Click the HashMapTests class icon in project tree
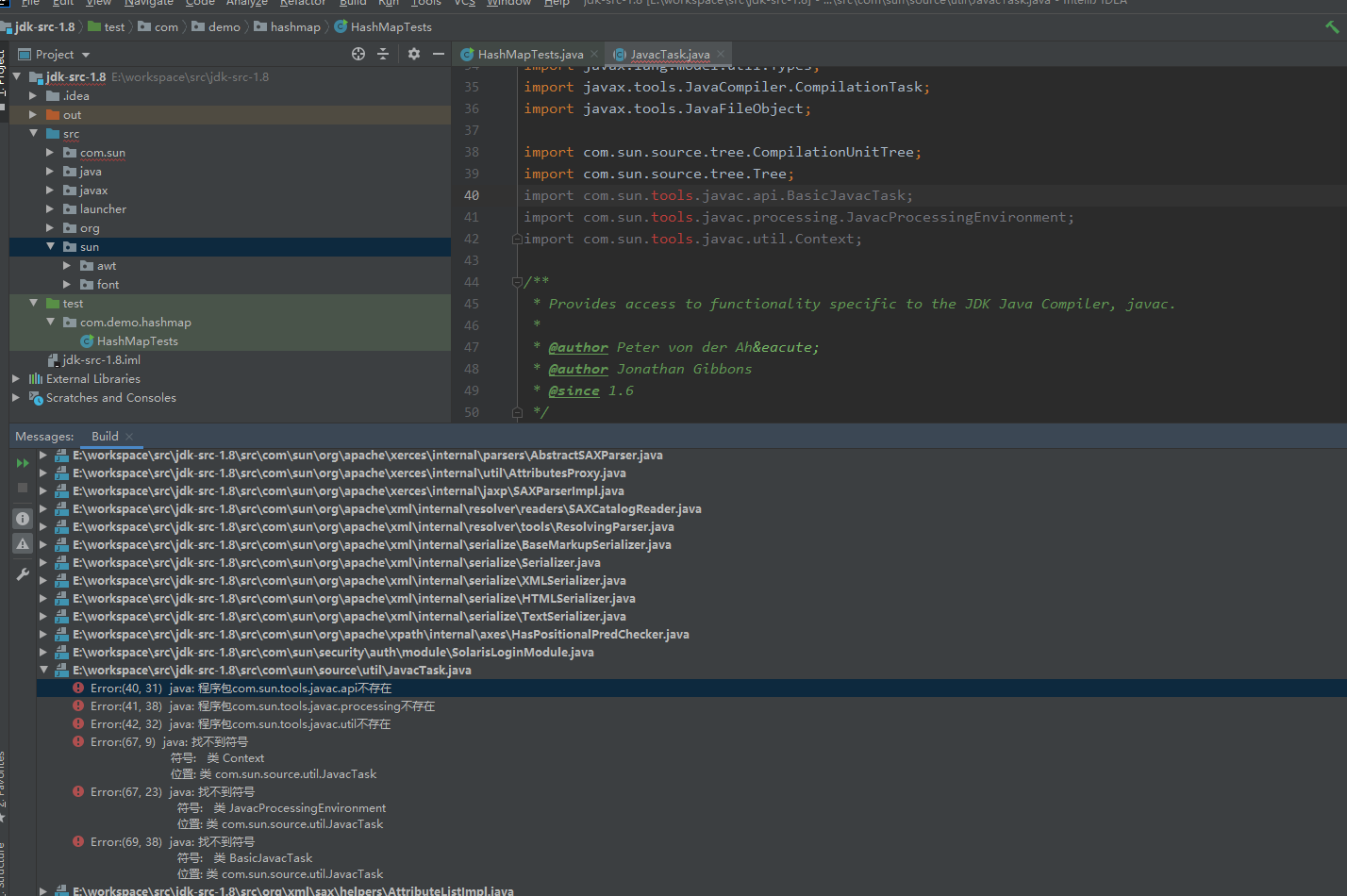This screenshot has width=1347, height=896. click(87, 341)
